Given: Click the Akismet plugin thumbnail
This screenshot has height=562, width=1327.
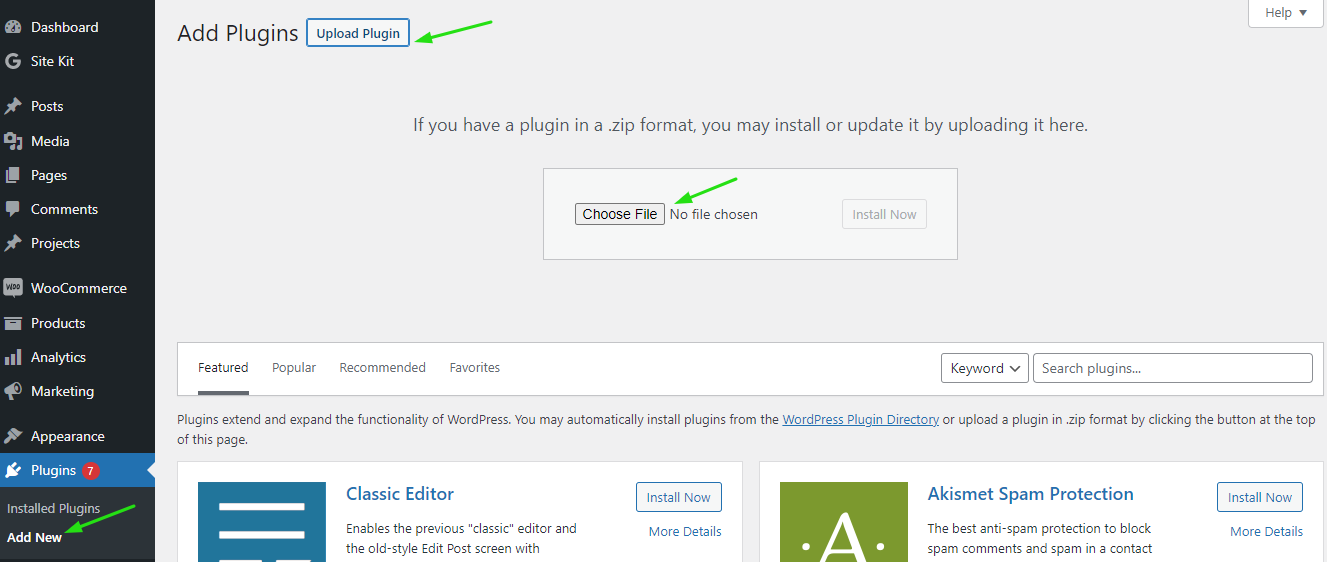Looking at the screenshot, I should click(844, 522).
